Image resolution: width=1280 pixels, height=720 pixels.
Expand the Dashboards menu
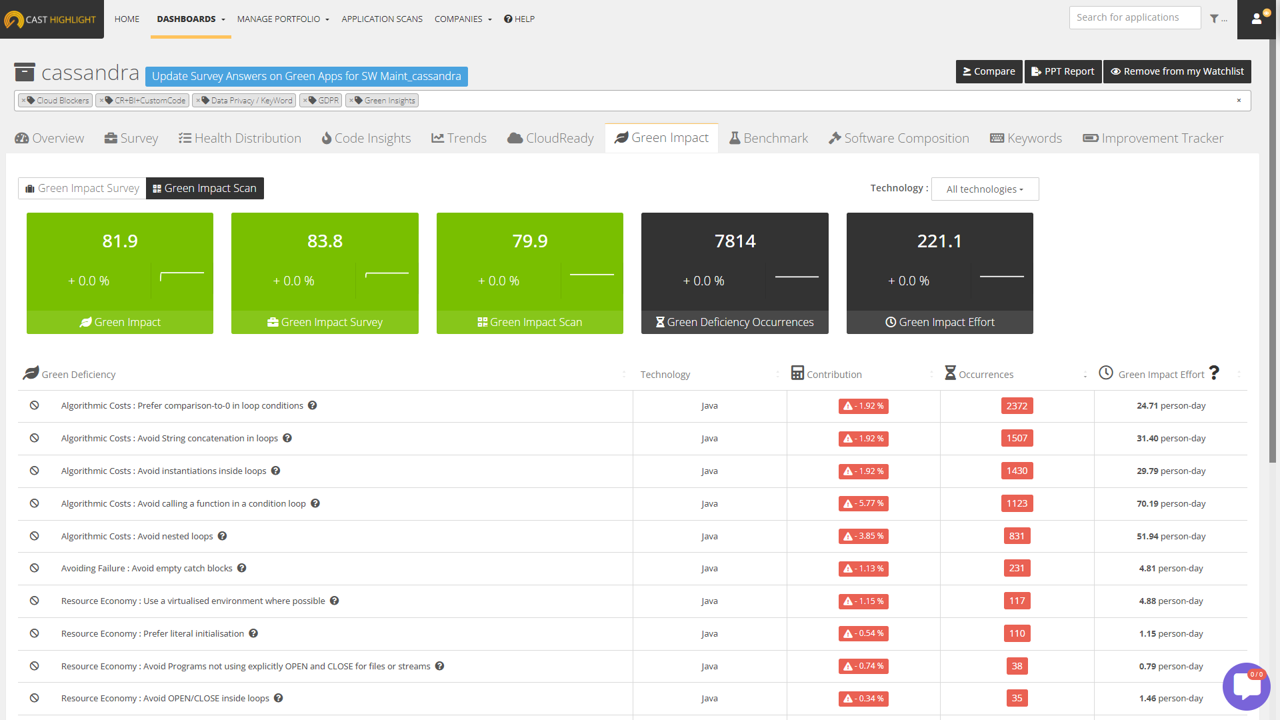click(190, 19)
